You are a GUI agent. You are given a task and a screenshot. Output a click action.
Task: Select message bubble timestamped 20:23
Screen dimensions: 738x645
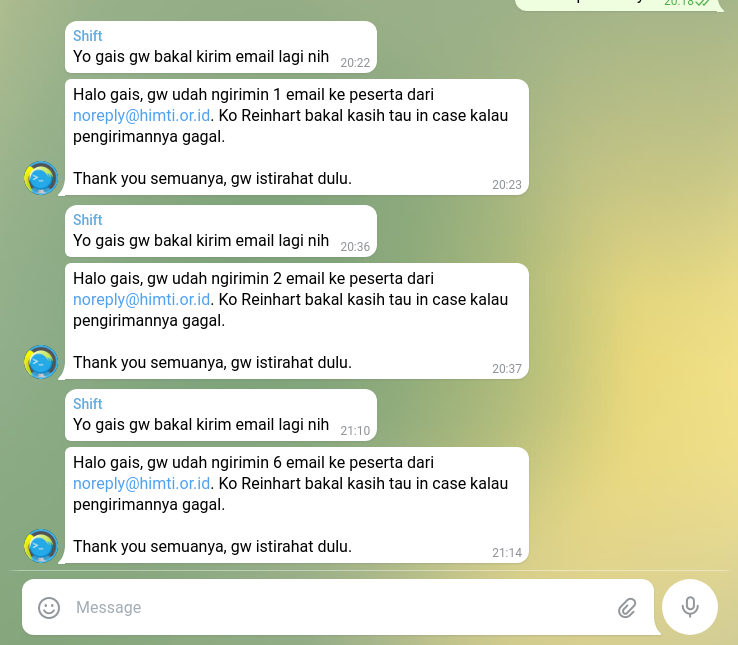click(297, 137)
